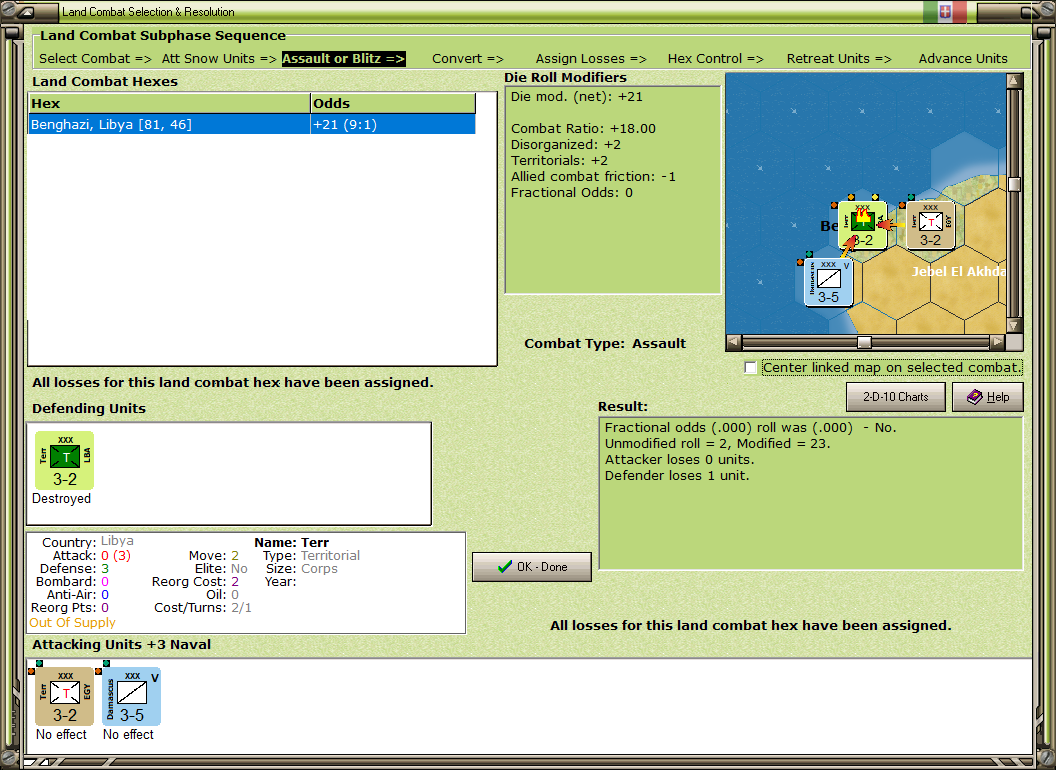The height and width of the screenshot is (770, 1056).
Task: Click Assign Losses subphase
Action: point(591,59)
